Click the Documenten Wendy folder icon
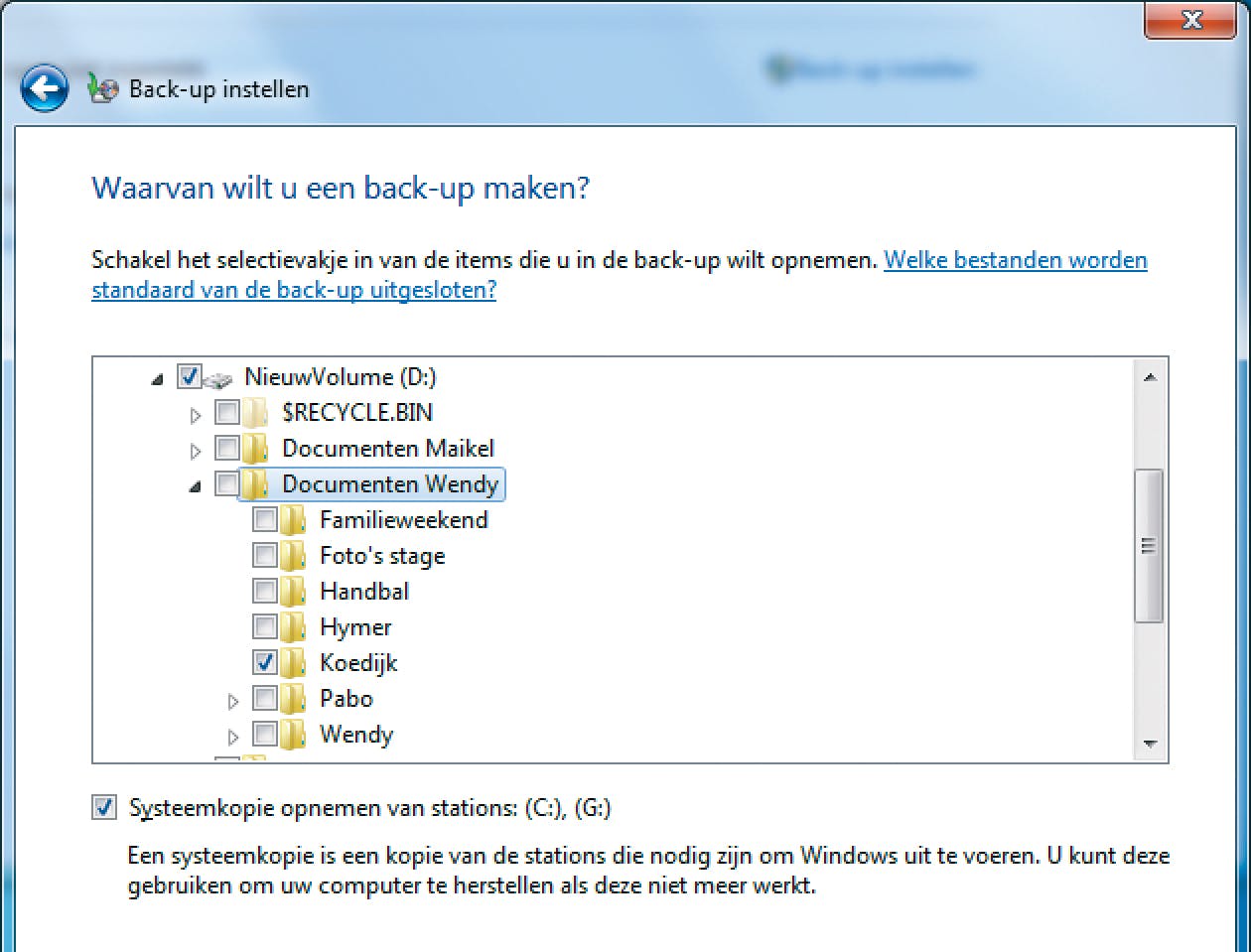Image resolution: width=1251 pixels, height=952 pixels. 255,484
